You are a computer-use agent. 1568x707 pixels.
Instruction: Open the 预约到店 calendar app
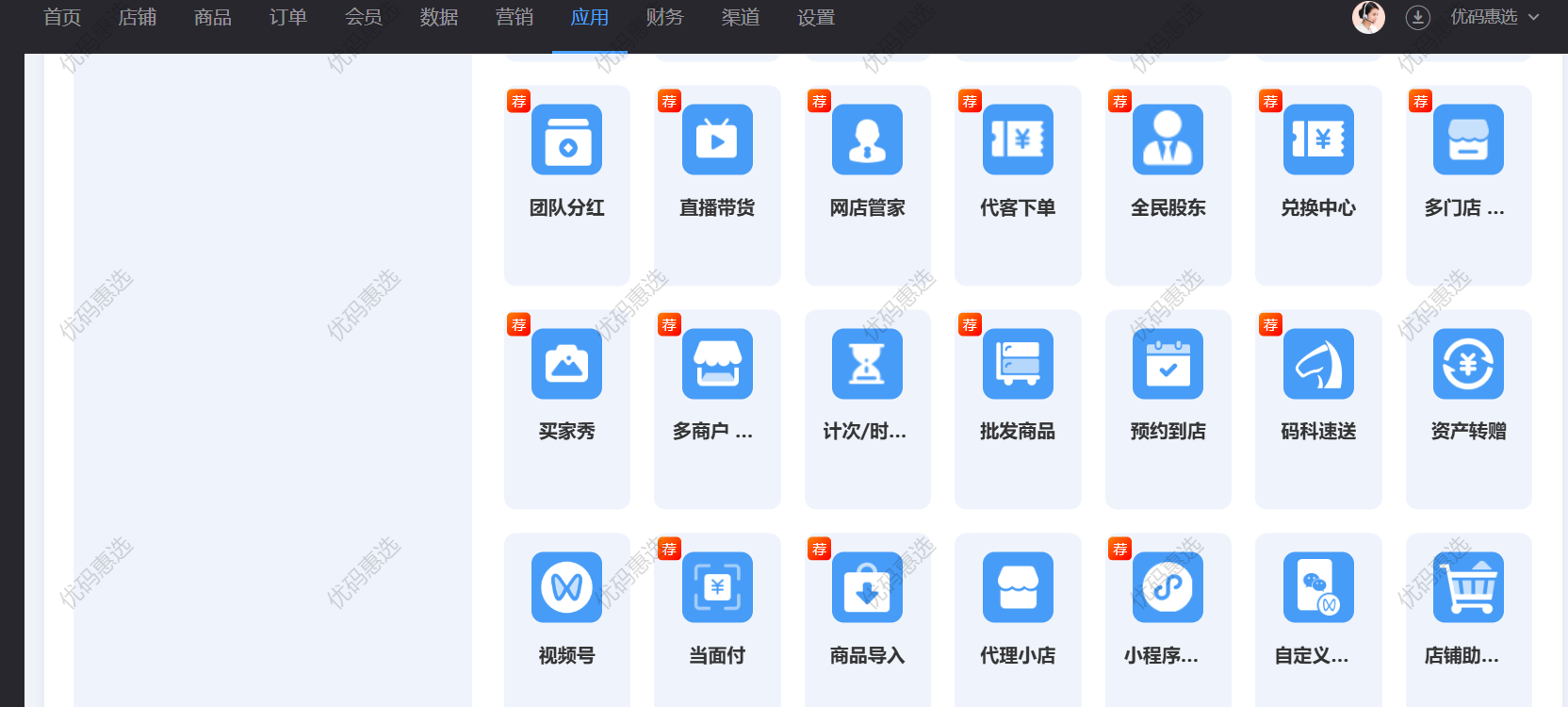point(1168,364)
